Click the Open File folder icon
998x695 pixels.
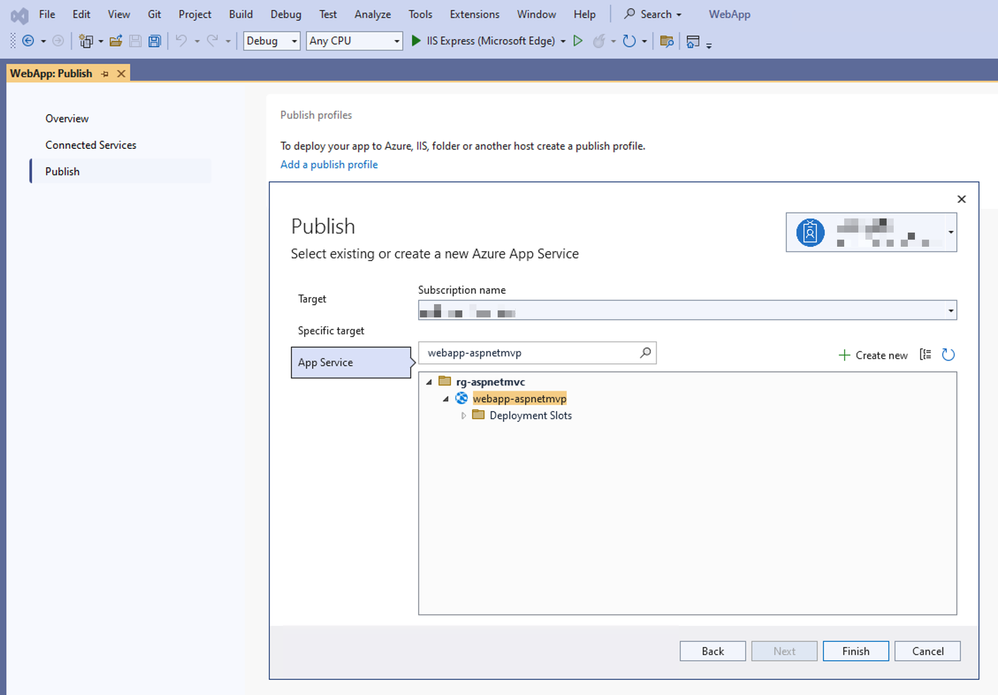[x=116, y=41]
